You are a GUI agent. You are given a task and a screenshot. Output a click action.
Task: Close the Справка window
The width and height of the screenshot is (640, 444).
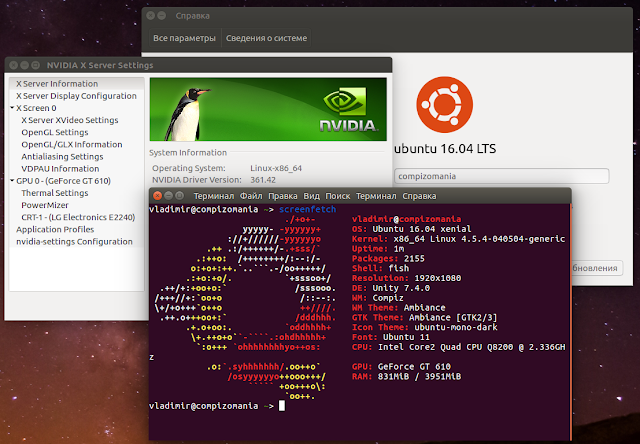point(151,16)
